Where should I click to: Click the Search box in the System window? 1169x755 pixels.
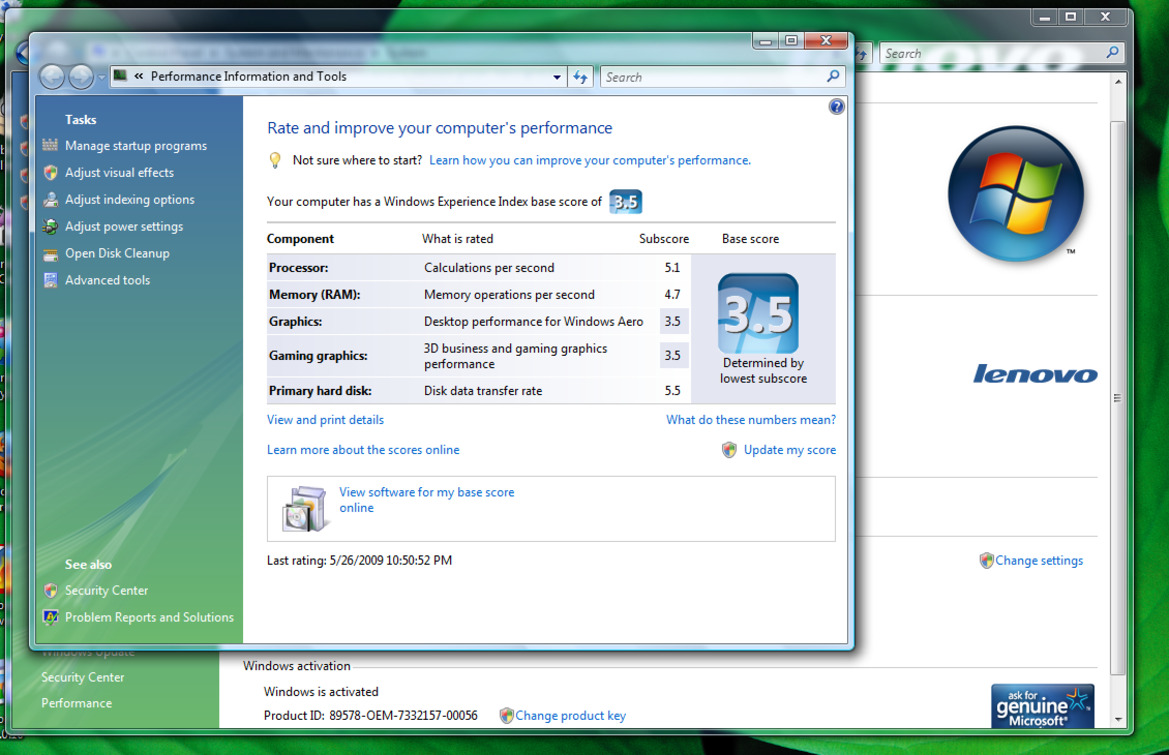(1001, 53)
